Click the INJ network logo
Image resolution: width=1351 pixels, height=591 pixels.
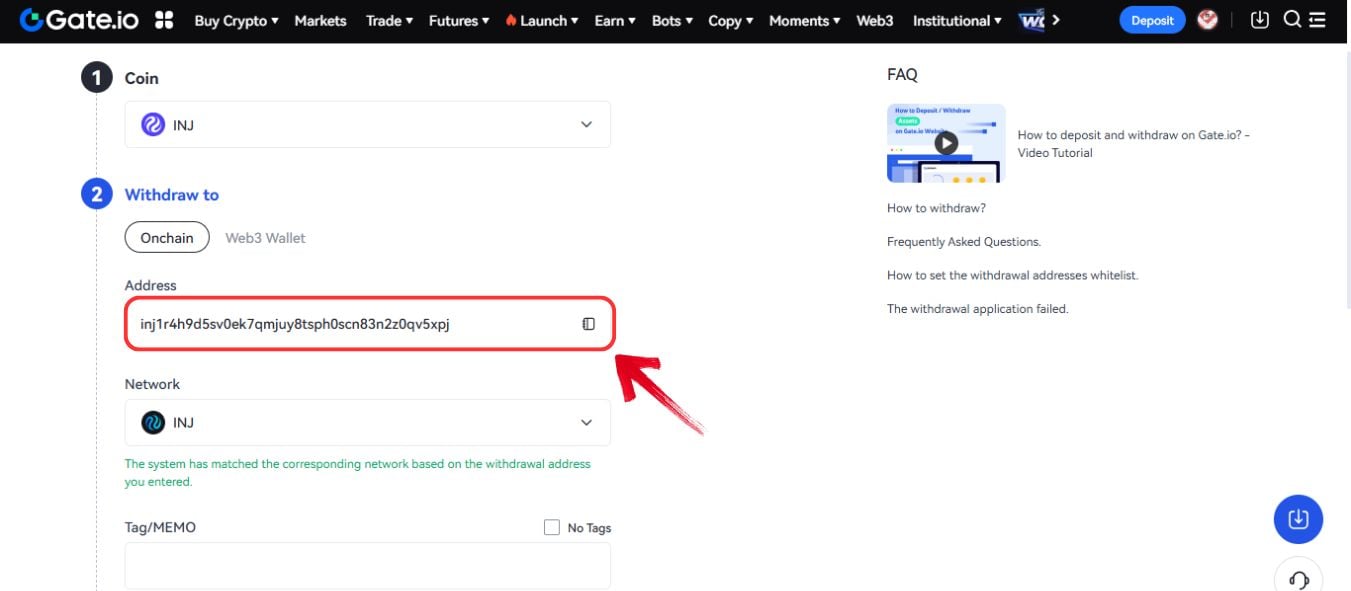point(153,422)
